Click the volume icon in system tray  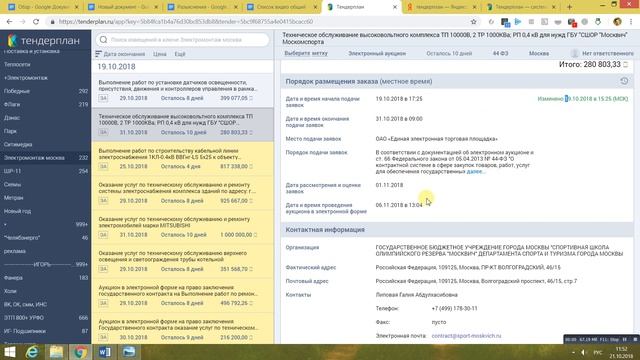(583, 352)
